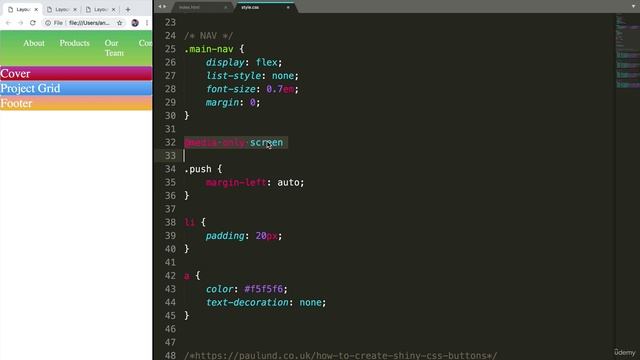This screenshot has height=360, width=640.
Task: Click the font-size 0.7em value
Action: [x=280, y=89]
